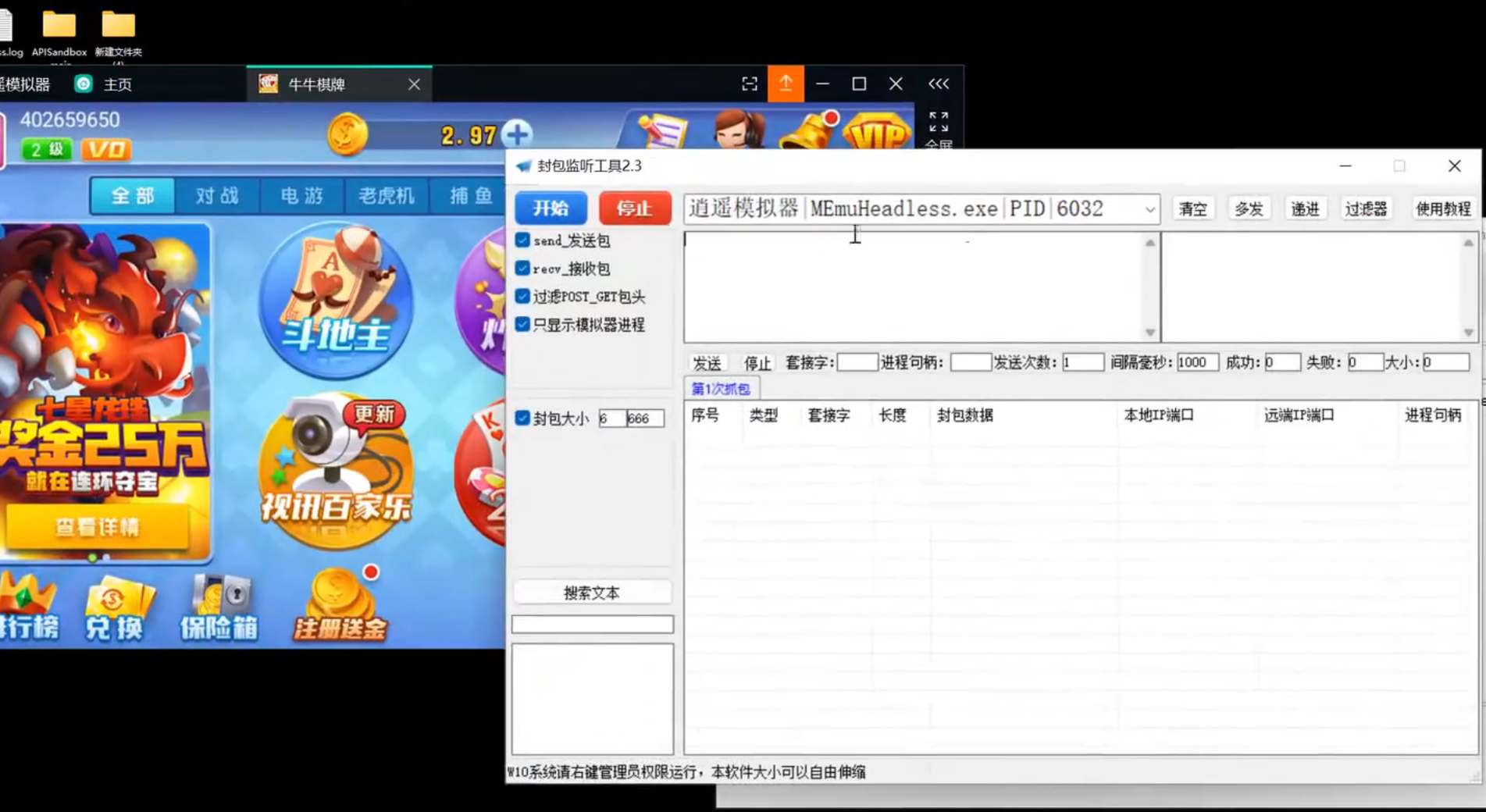Screen dimensions: 1486x812
Task: Click the 远端IP端口 column header
Action: (1299, 415)
